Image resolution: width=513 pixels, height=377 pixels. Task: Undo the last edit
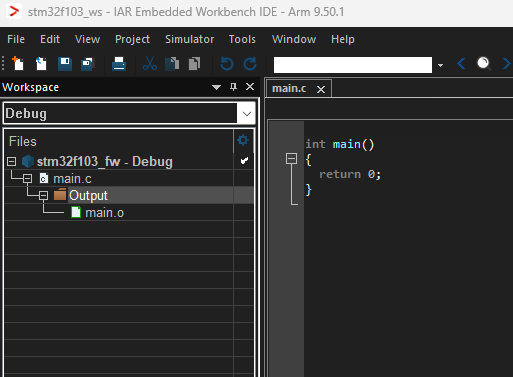(x=227, y=64)
